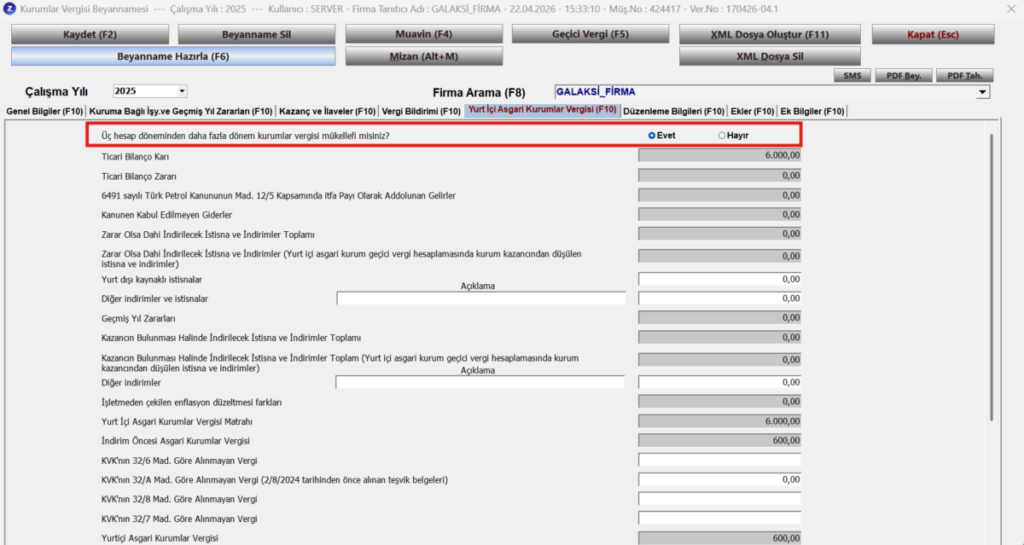
Task: Click the SMS button
Action: (852, 76)
